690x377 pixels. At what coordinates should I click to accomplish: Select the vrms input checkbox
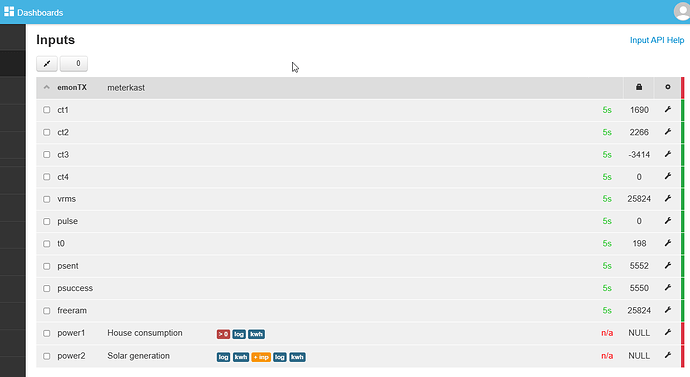(x=47, y=199)
